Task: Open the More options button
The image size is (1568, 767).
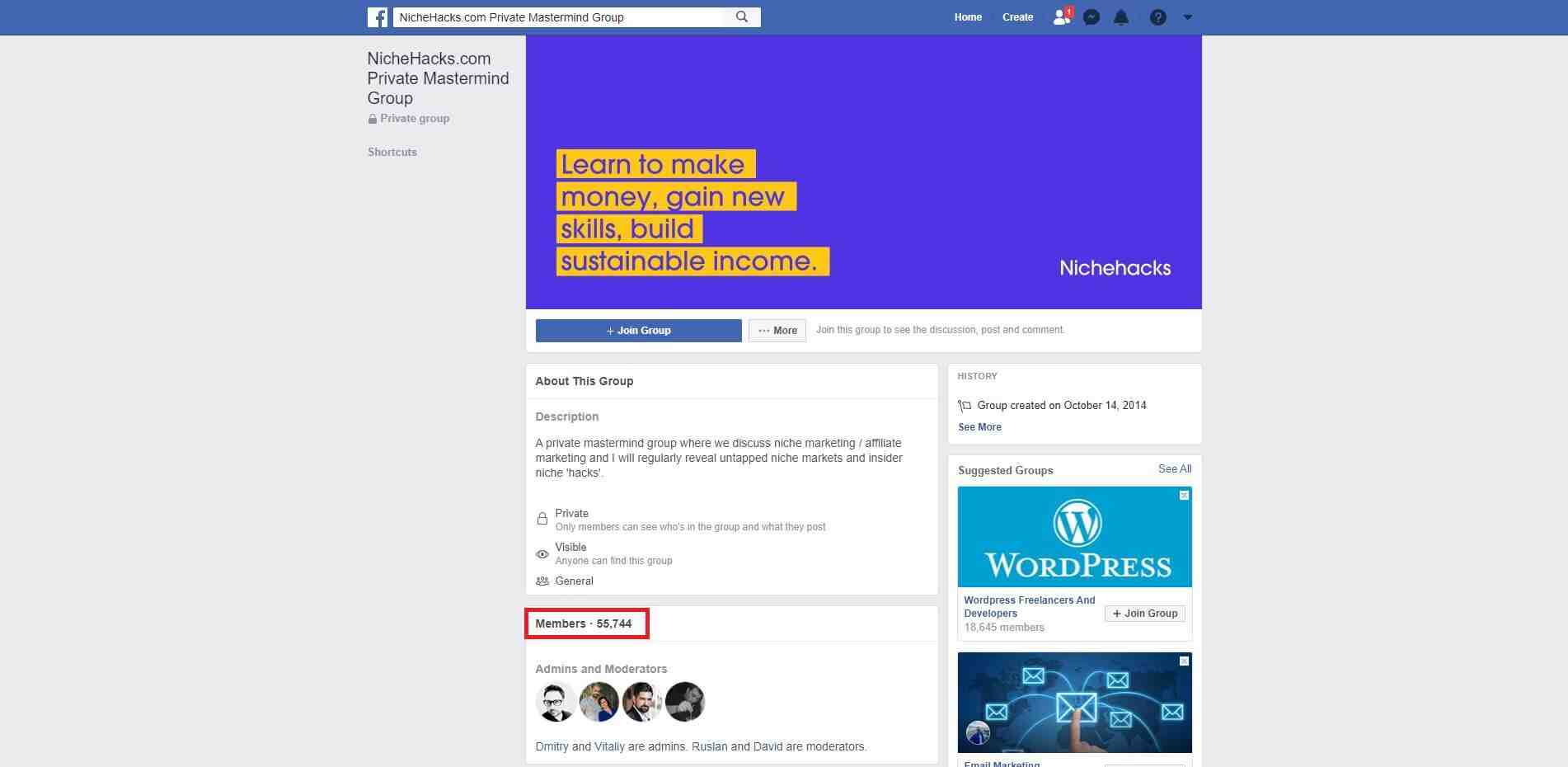Action: point(777,331)
